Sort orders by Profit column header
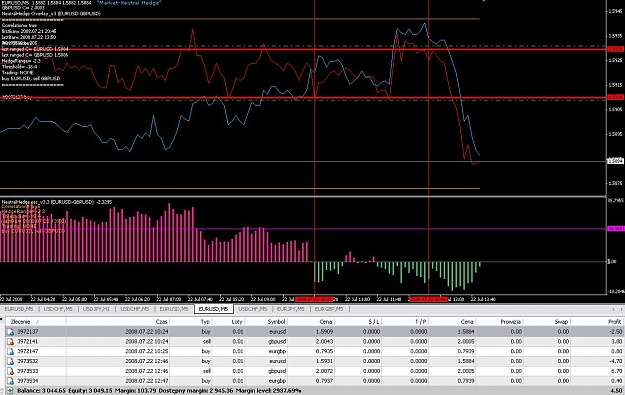Viewport: 625px width, 395px height. (615, 322)
